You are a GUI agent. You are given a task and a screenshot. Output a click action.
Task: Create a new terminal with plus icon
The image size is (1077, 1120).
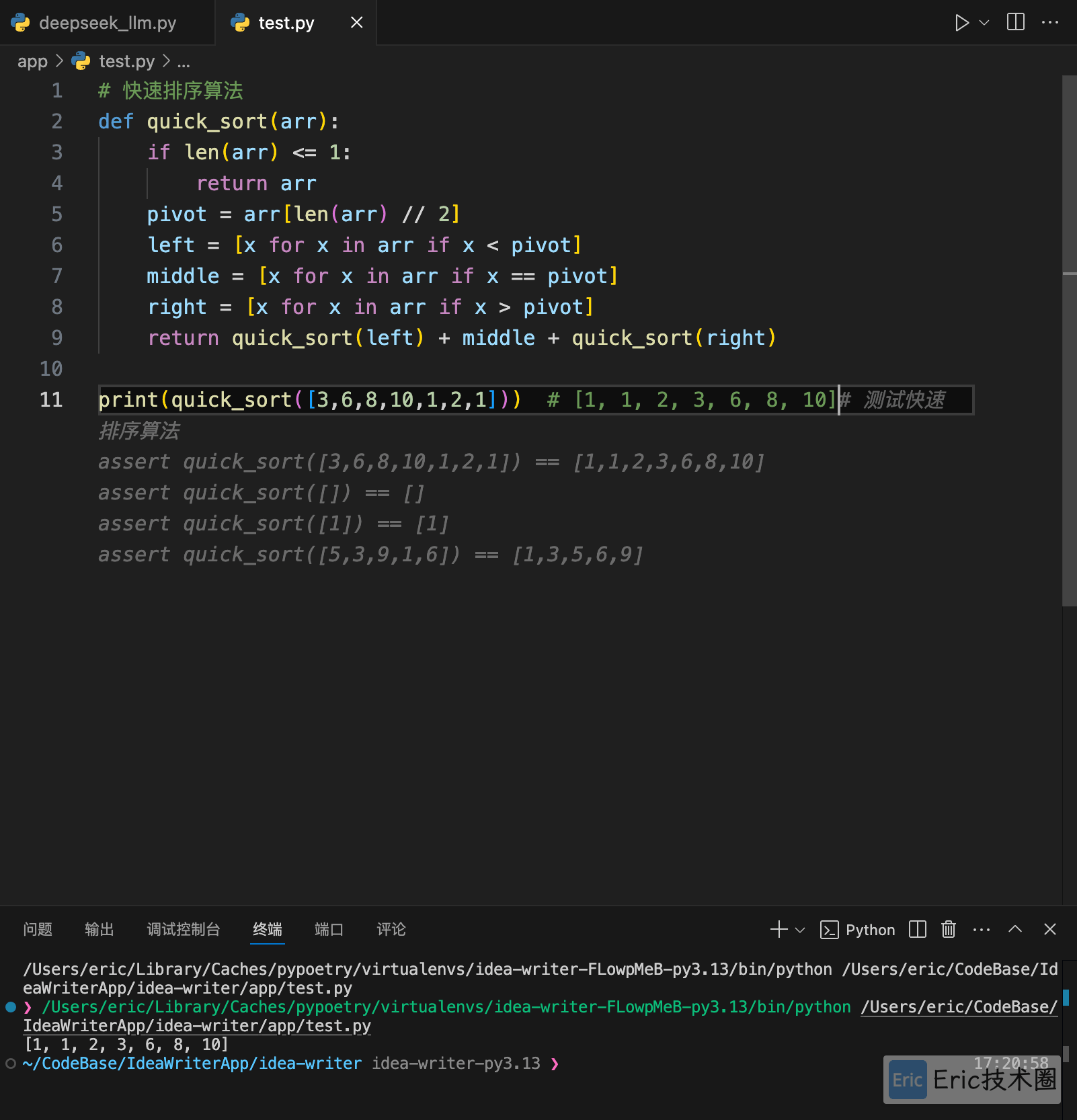[779, 929]
